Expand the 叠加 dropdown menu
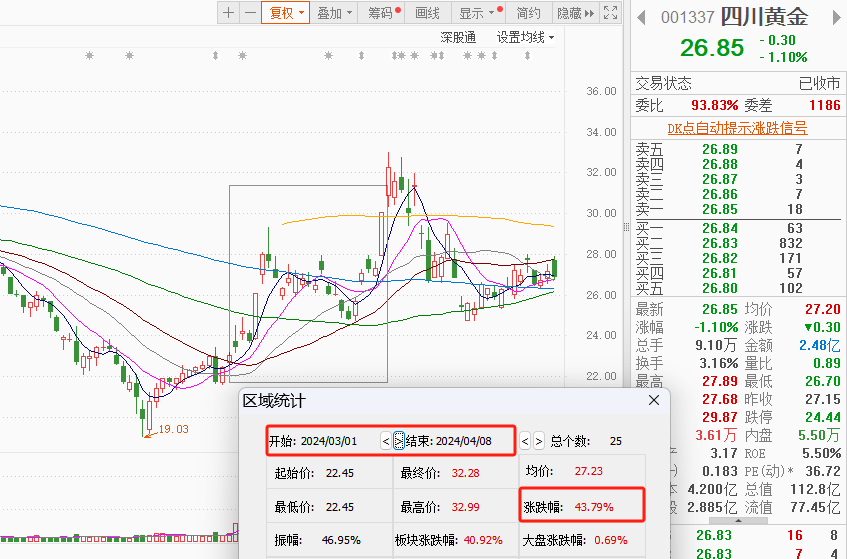The image size is (847, 559). [x=334, y=13]
